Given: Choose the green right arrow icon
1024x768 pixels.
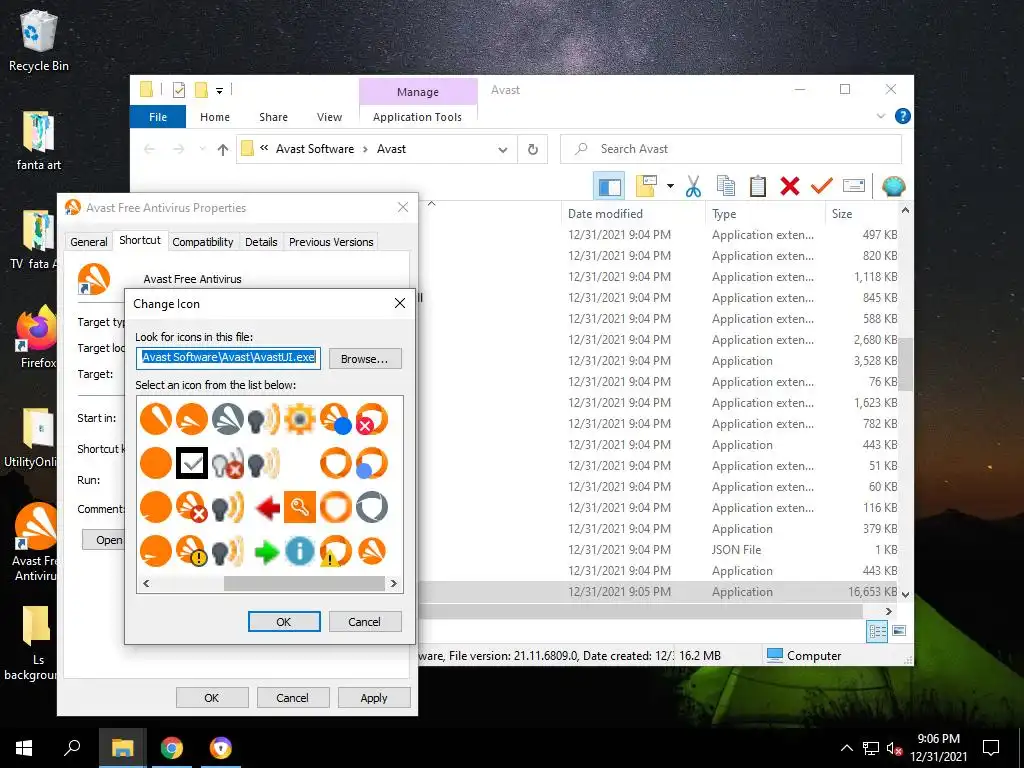Looking at the screenshot, I should (266, 552).
